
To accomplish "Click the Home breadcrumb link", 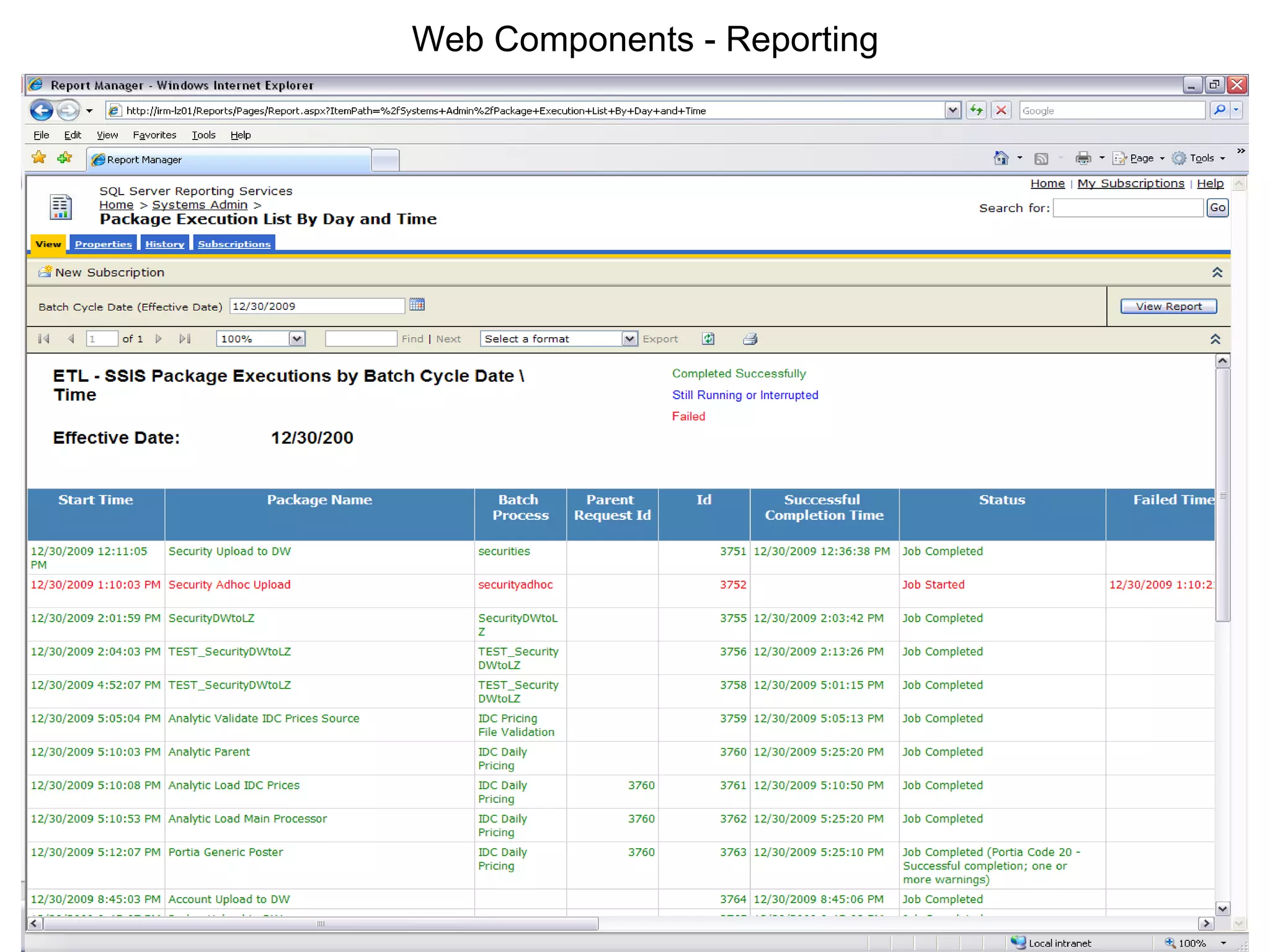I will coord(116,205).
